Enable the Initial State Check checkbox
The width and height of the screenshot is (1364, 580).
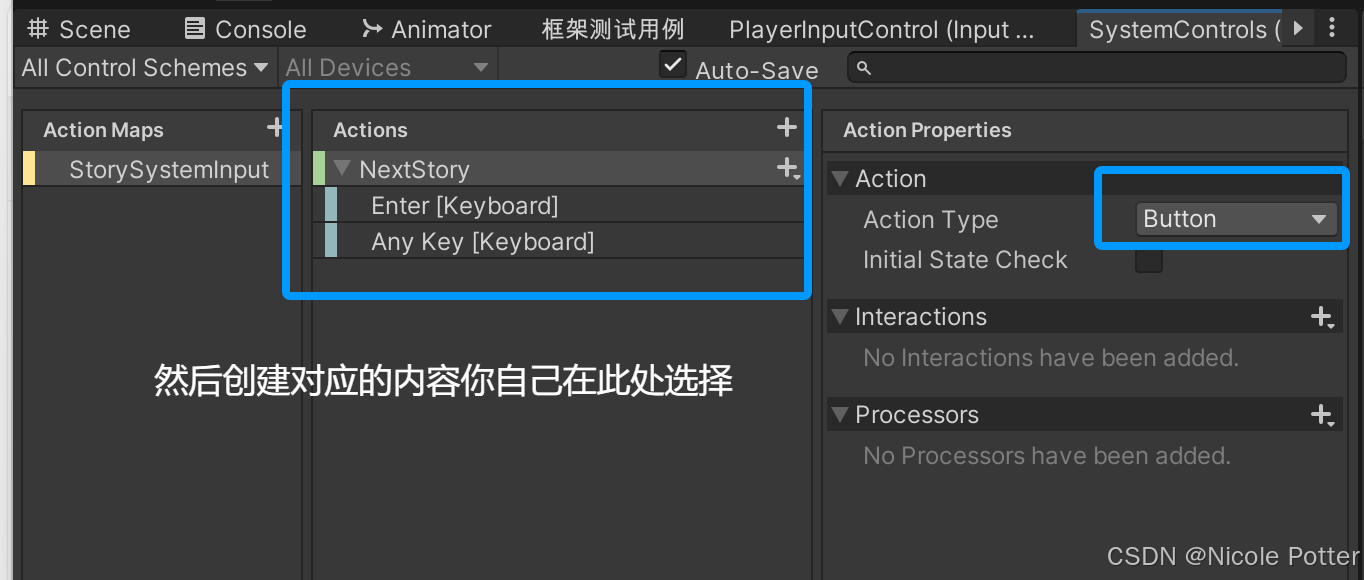click(1148, 260)
